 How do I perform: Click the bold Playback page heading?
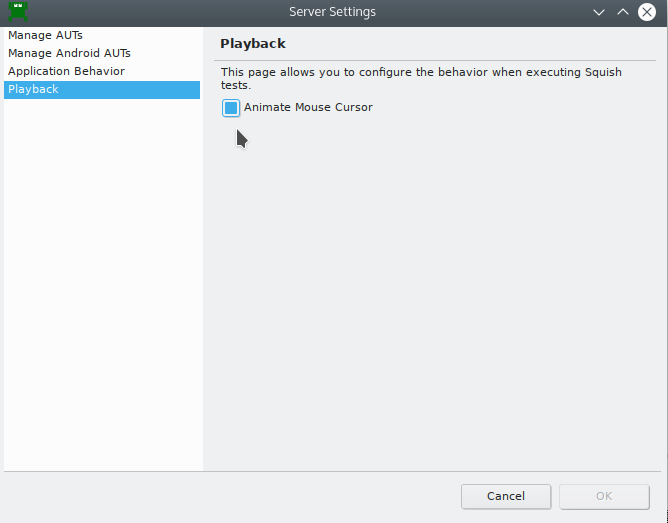tap(253, 43)
